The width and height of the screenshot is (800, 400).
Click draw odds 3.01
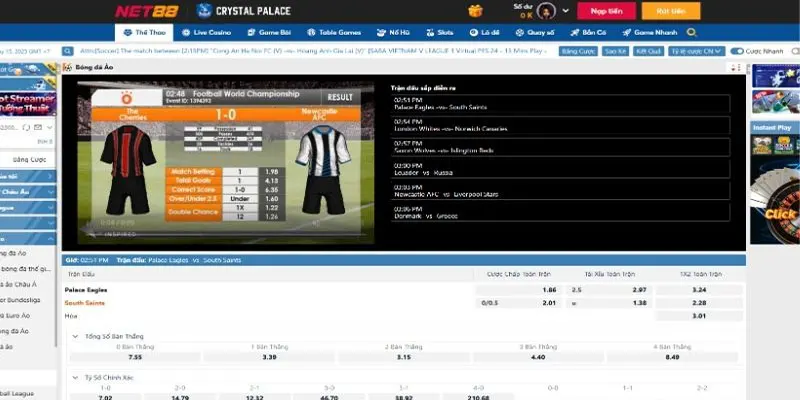point(699,316)
